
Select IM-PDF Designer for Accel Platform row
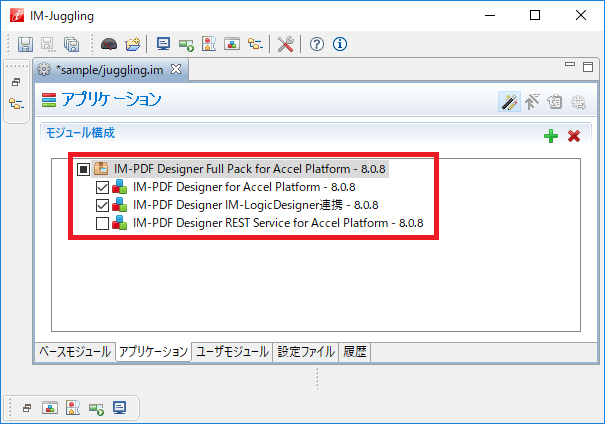point(244,187)
